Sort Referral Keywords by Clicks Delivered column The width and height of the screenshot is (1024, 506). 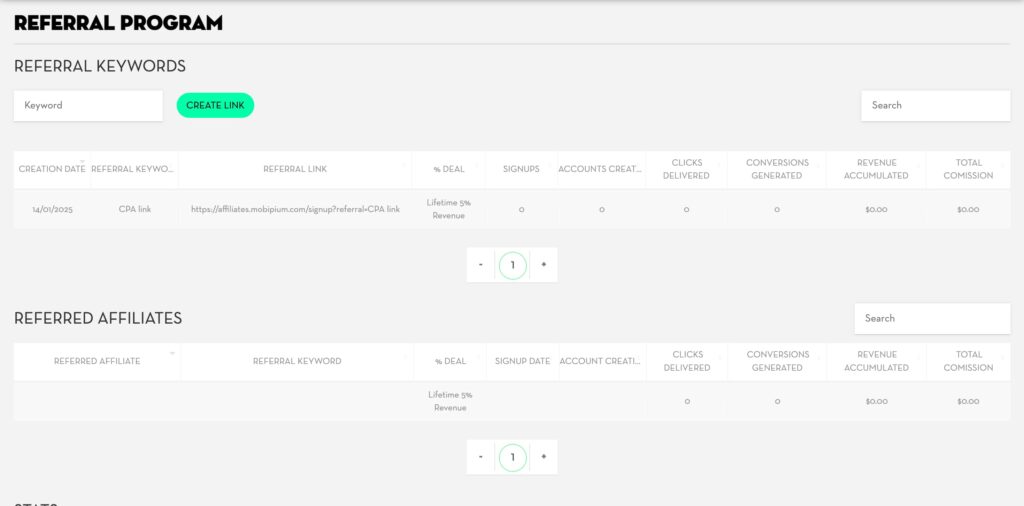(686, 169)
